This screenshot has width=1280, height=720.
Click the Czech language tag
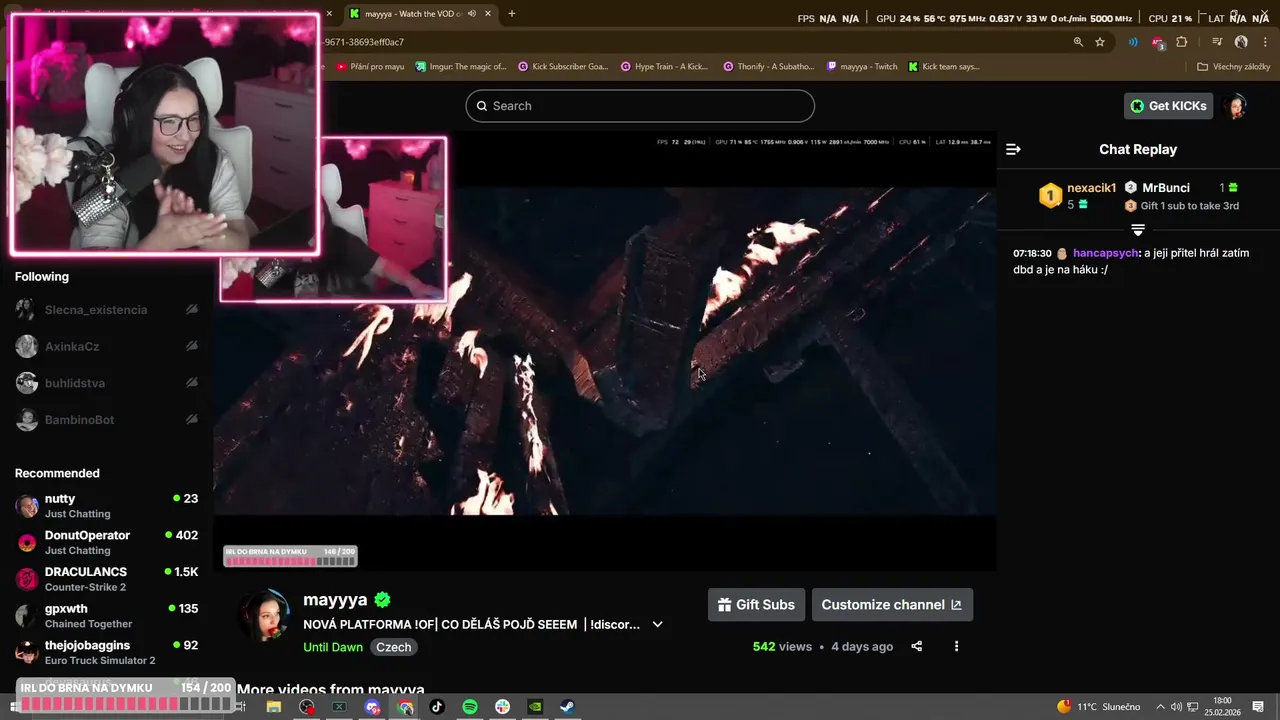point(393,647)
